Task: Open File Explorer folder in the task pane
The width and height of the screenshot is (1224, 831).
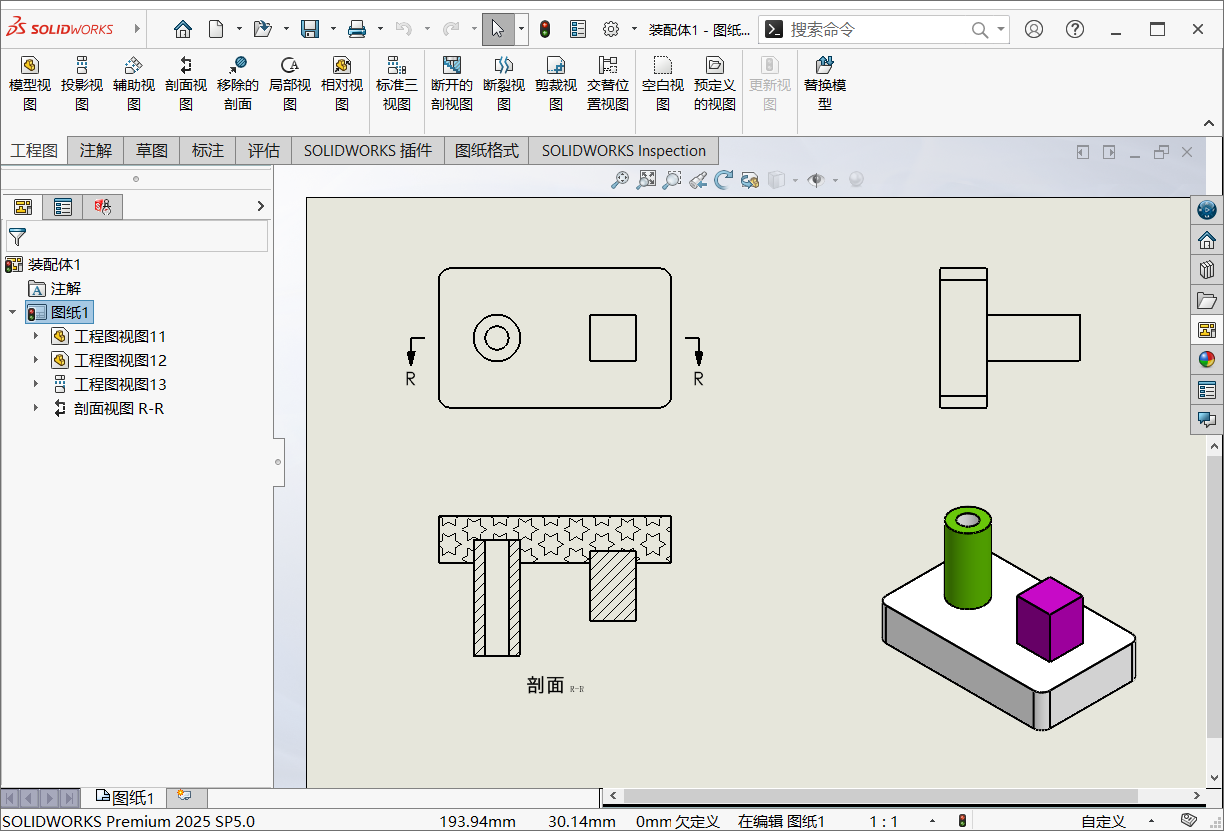Action: click(1207, 300)
